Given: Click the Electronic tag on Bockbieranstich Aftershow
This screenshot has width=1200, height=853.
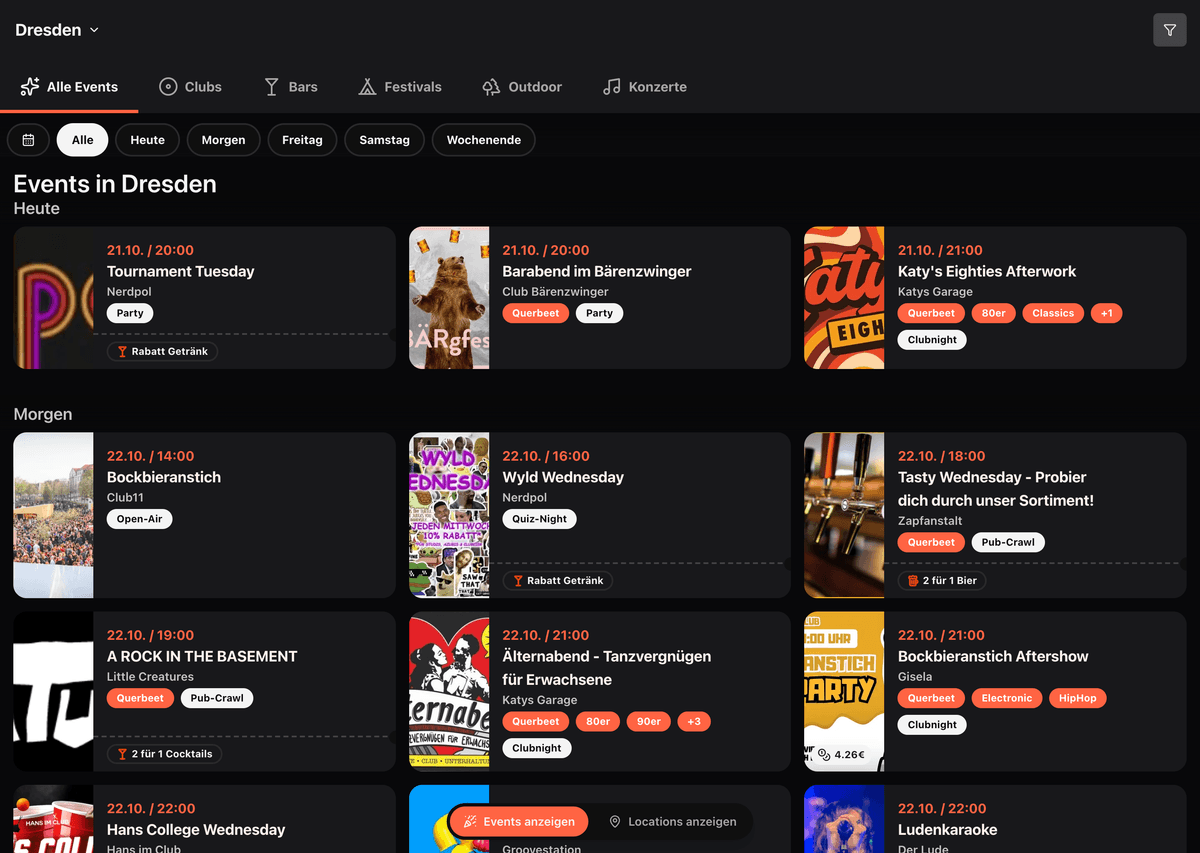Looking at the screenshot, I should tap(1007, 698).
